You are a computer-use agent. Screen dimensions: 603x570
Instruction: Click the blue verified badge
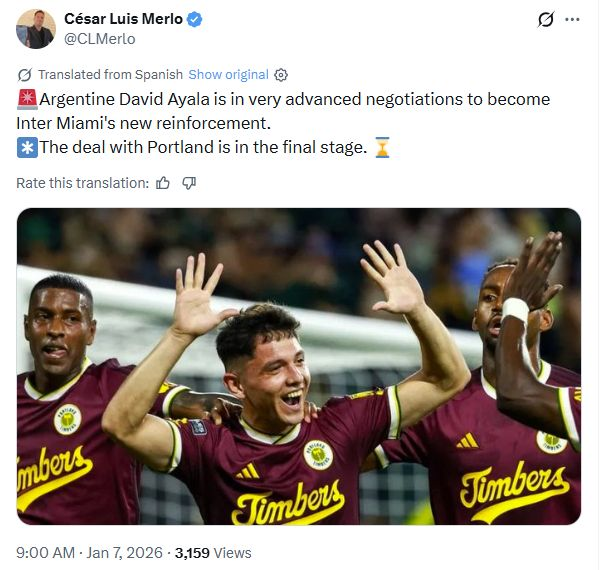tap(194, 19)
